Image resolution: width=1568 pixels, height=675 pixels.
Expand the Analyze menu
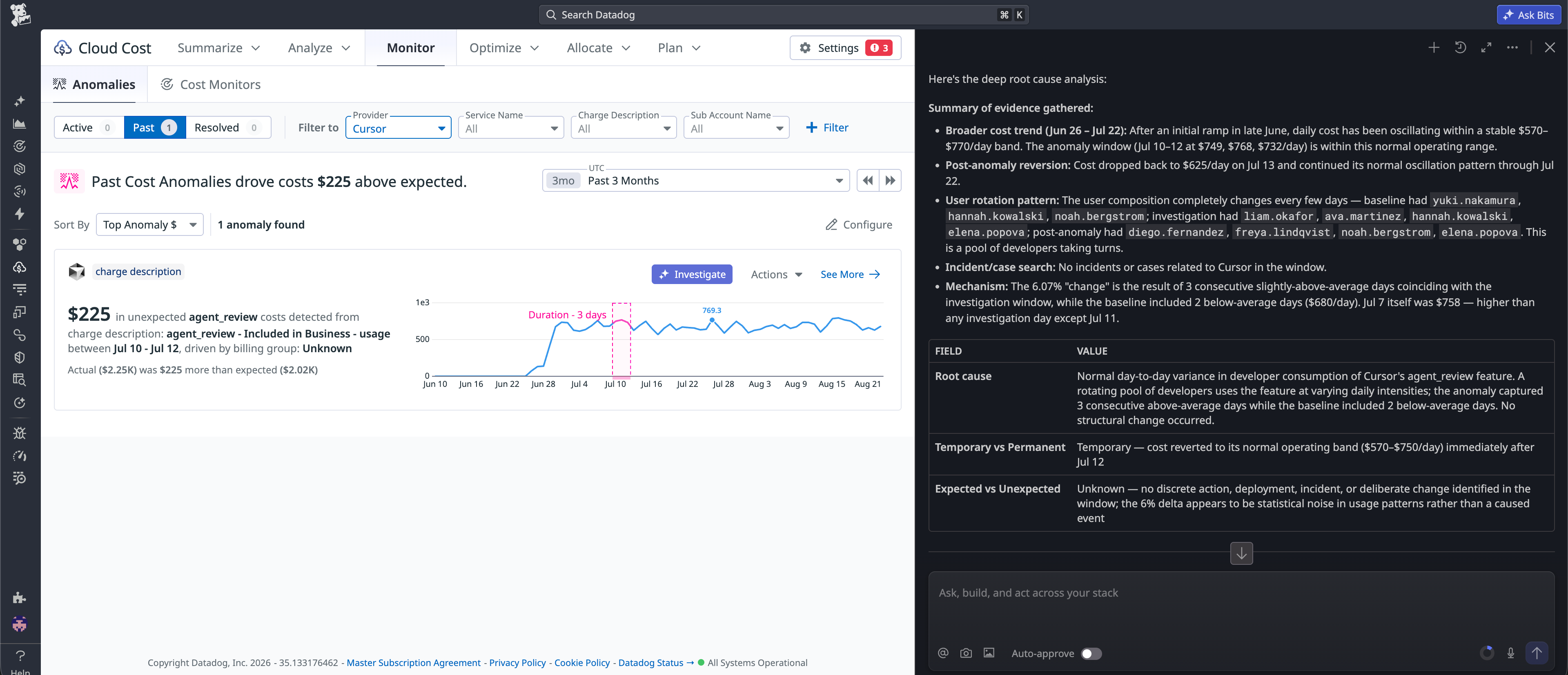[319, 48]
